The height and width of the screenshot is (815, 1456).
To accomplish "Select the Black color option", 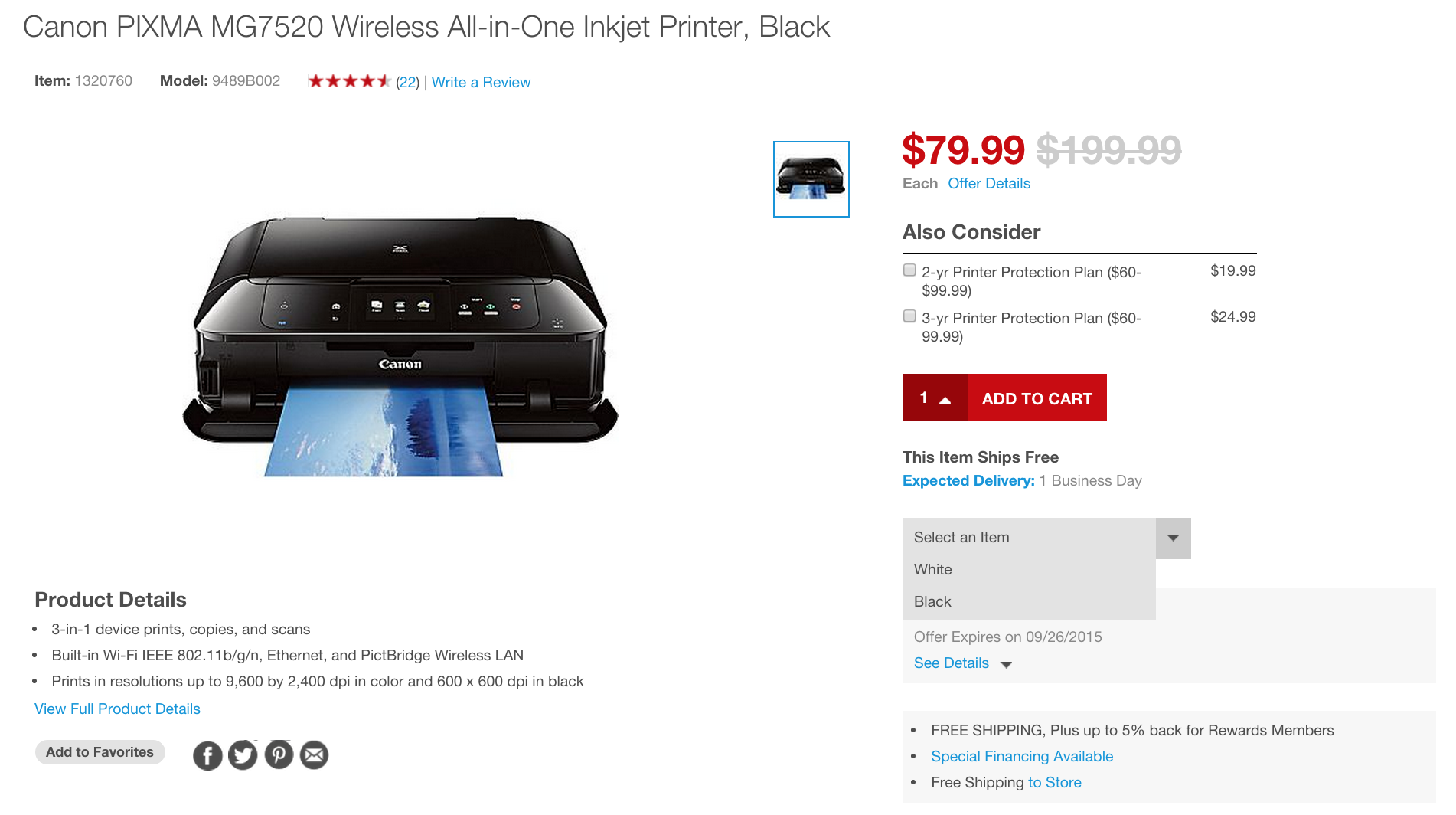I will tap(932, 601).
